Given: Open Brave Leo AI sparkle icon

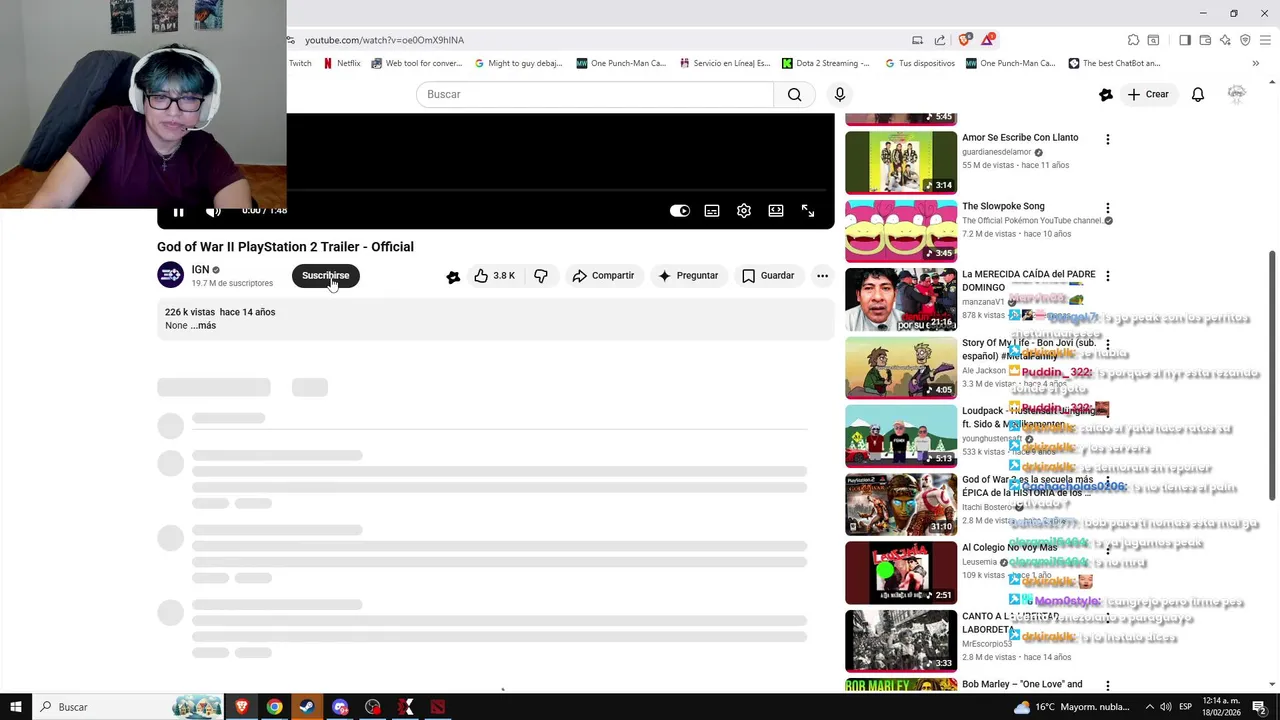Looking at the screenshot, I should pos(1225,40).
